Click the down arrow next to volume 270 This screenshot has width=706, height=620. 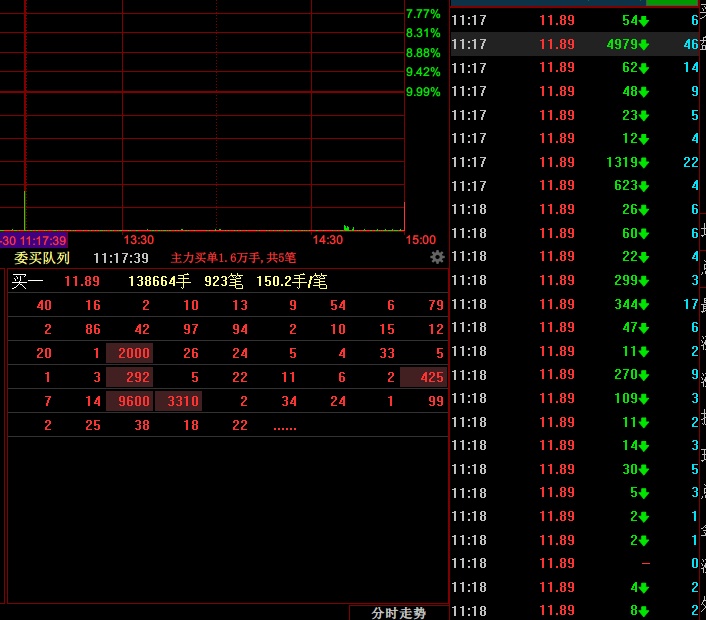tap(644, 375)
